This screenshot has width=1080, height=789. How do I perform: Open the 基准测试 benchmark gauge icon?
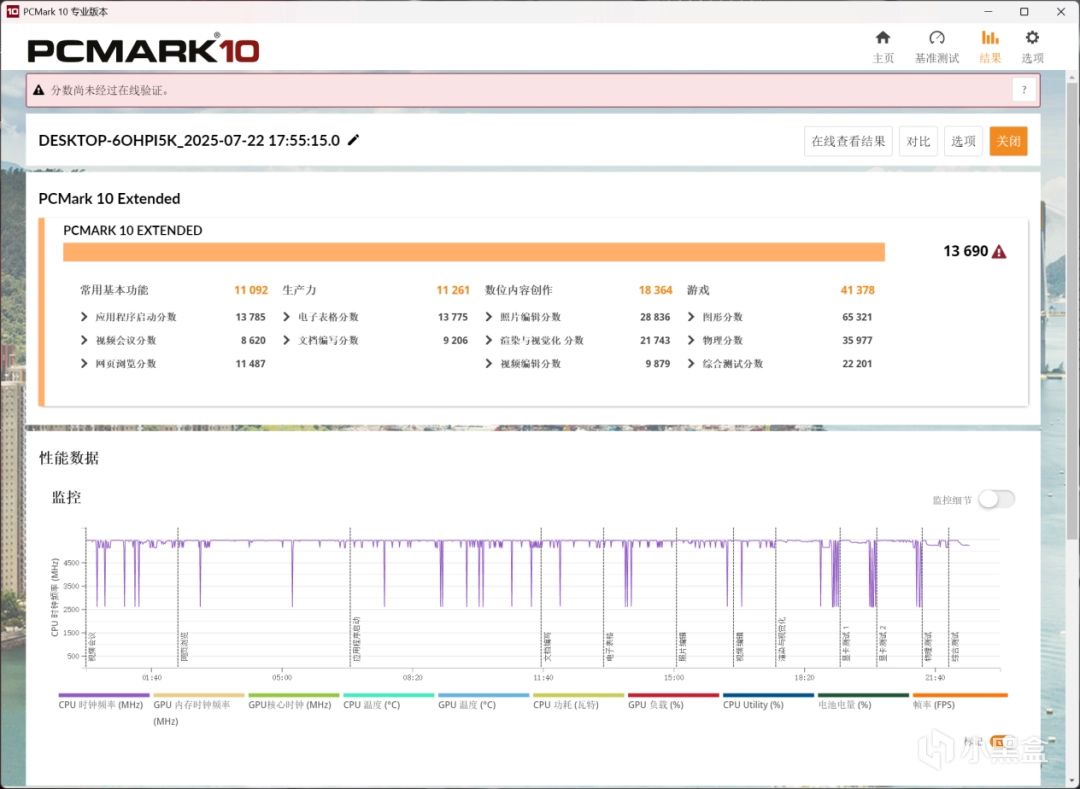(x=936, y=37)
